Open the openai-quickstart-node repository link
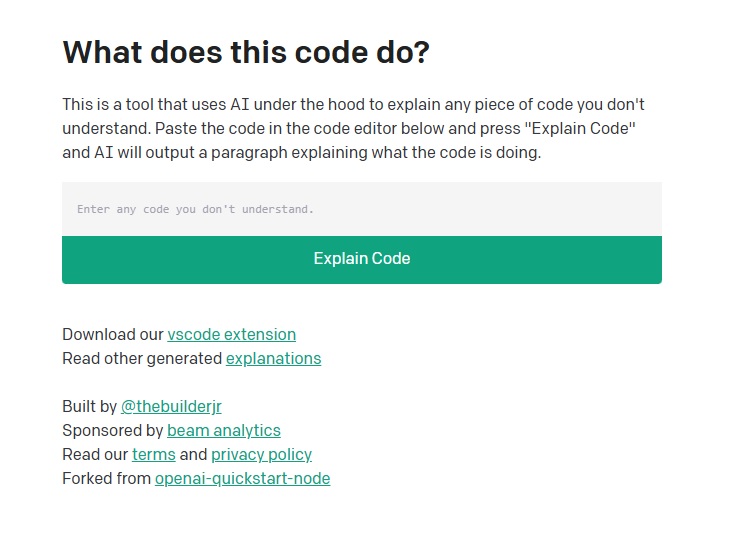 coord(242,478)
